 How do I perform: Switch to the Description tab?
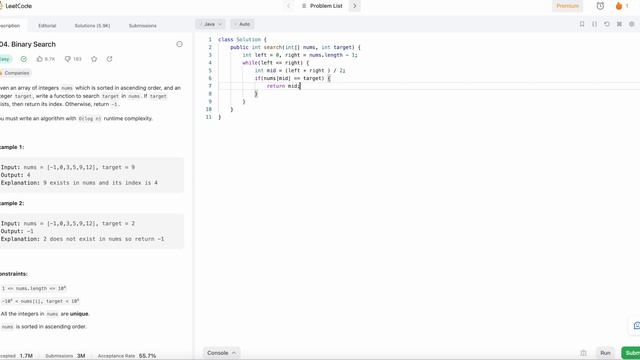(x=10, y=25)
